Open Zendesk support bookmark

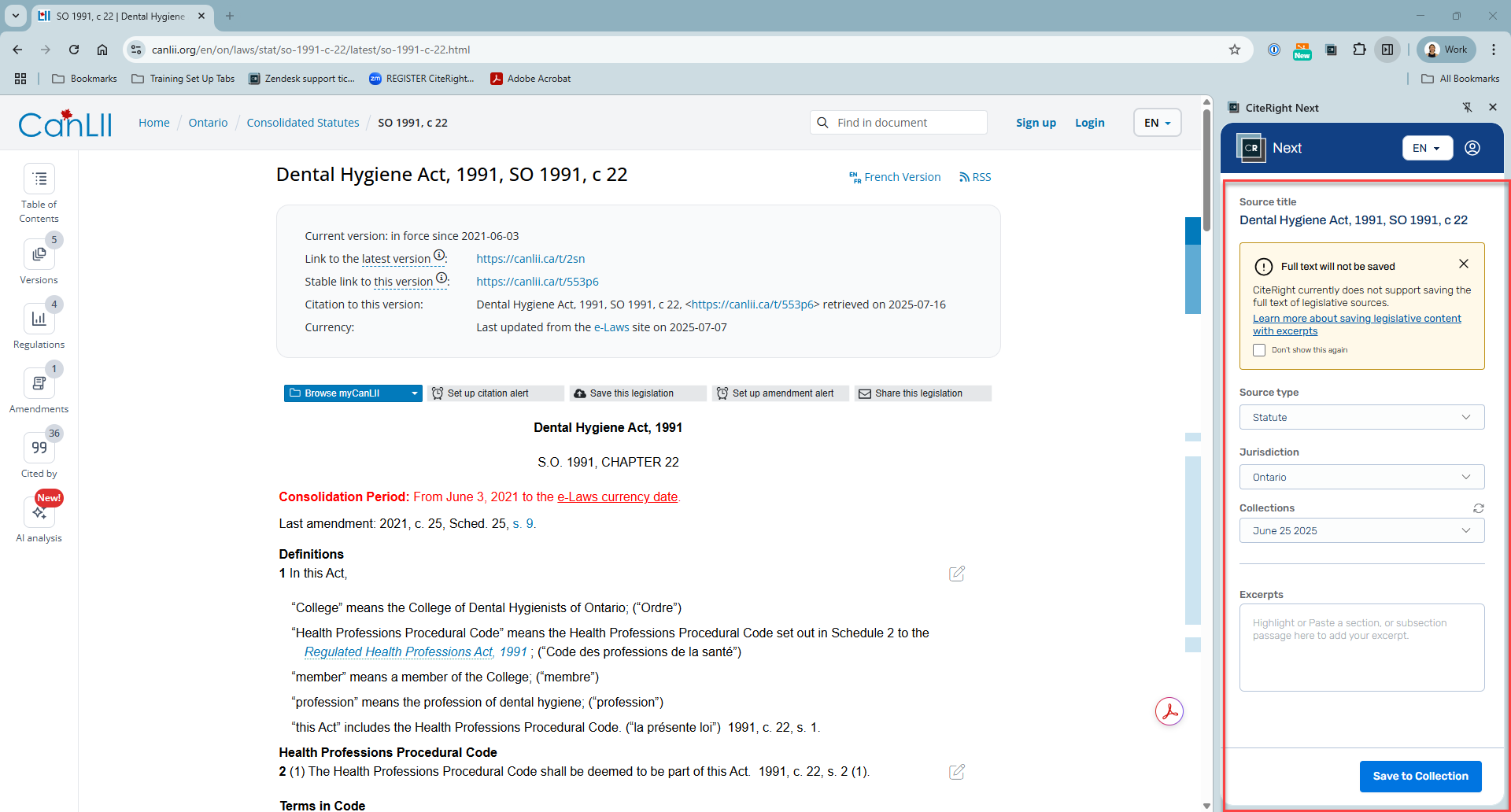coord(301,79)
